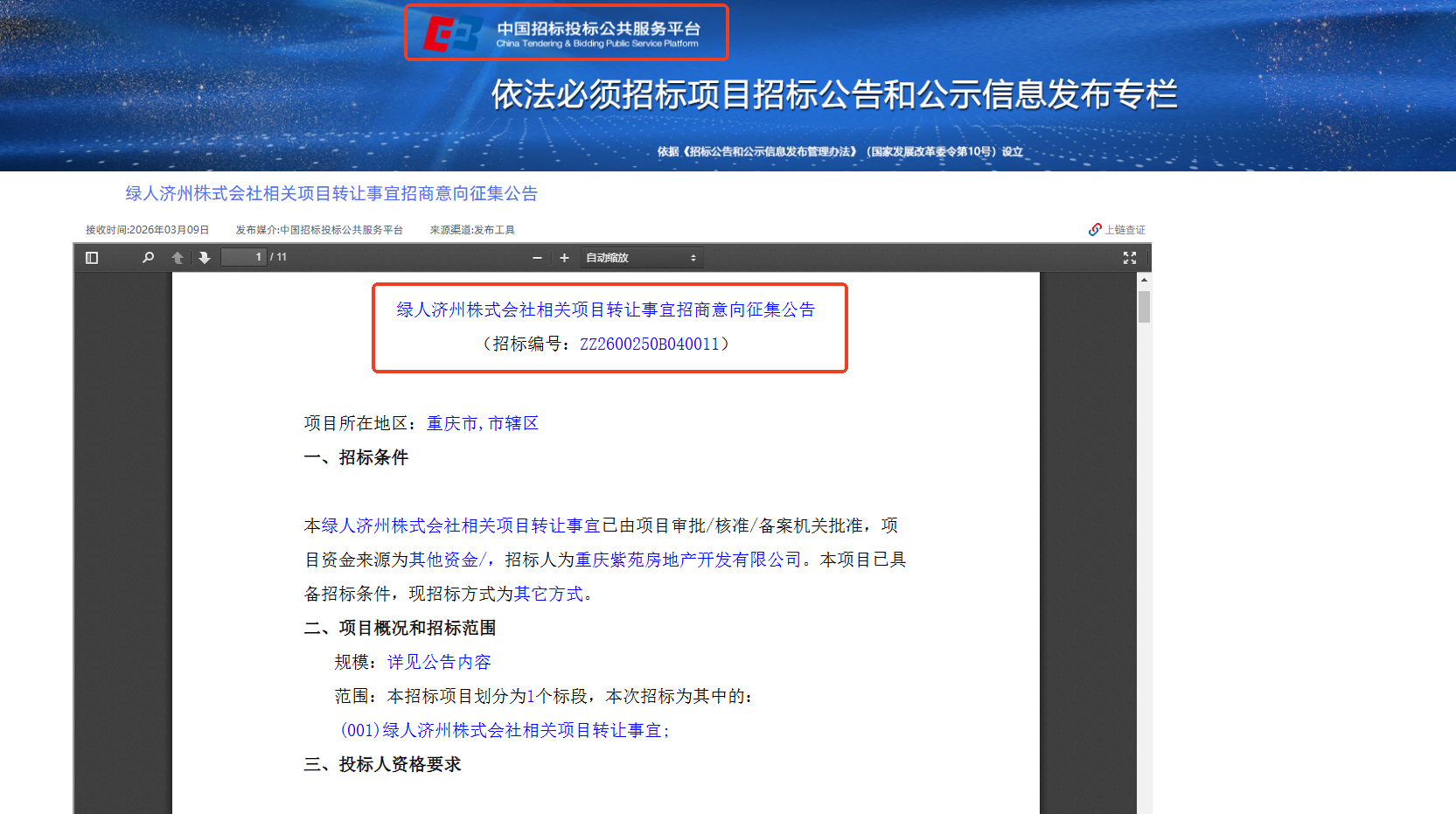Click the page number input field

coord(243,257)
